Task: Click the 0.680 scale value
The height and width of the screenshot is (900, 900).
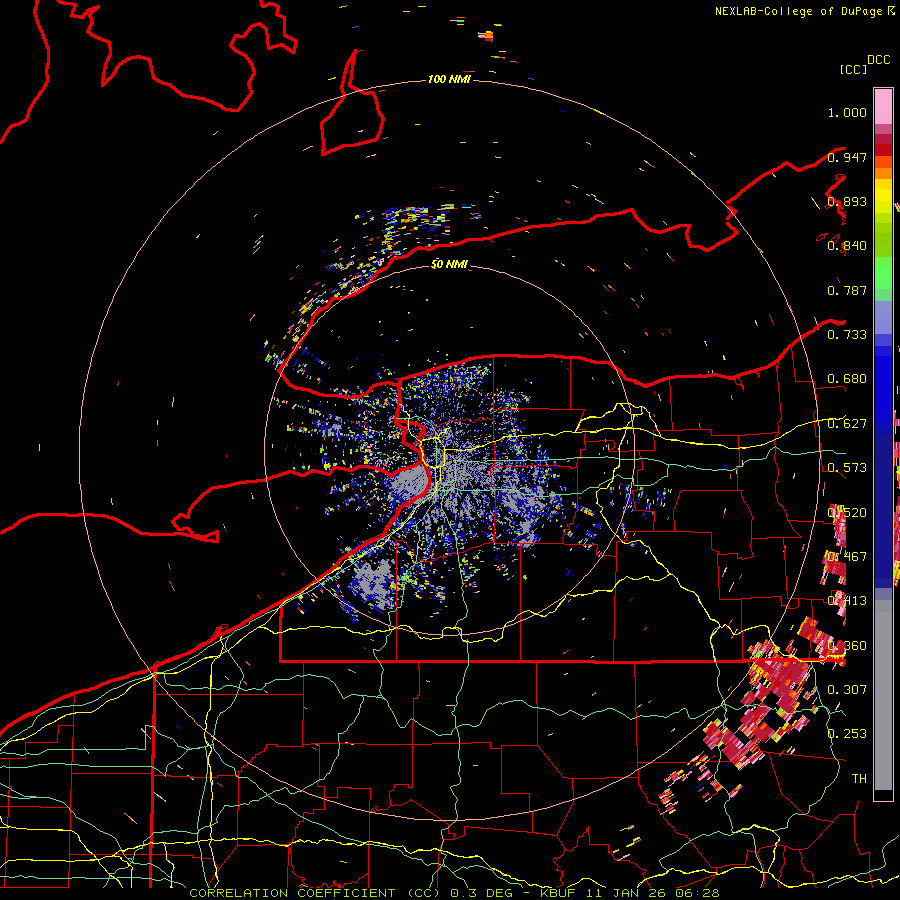Action: point(847,379)
